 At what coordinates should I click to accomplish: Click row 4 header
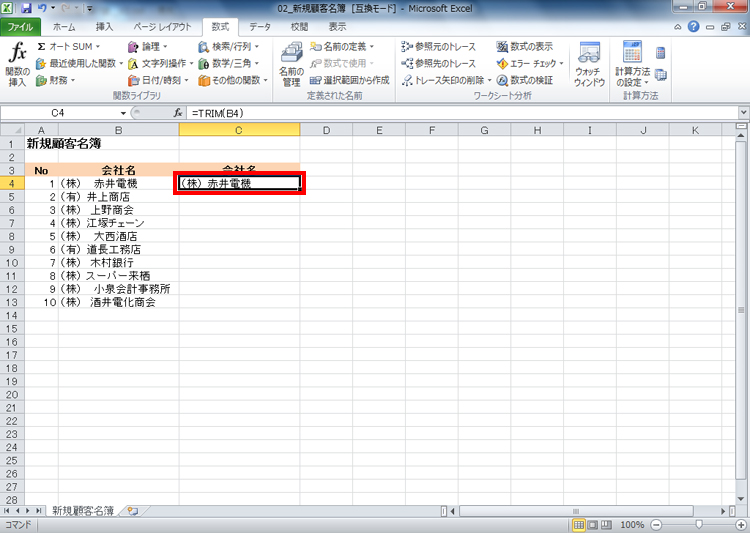tap(11, 184)
